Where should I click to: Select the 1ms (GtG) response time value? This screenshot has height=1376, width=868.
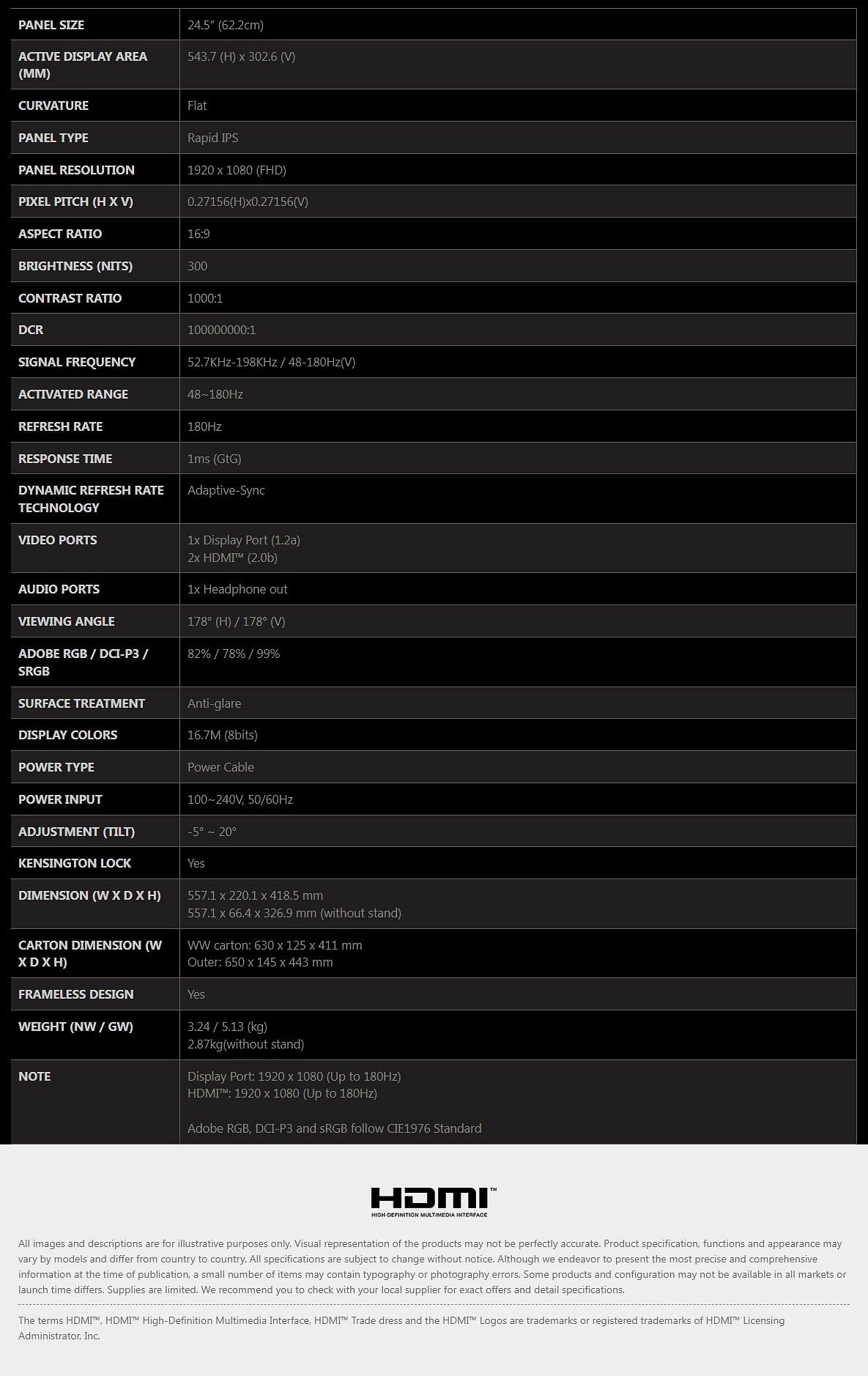pos(214,459)
